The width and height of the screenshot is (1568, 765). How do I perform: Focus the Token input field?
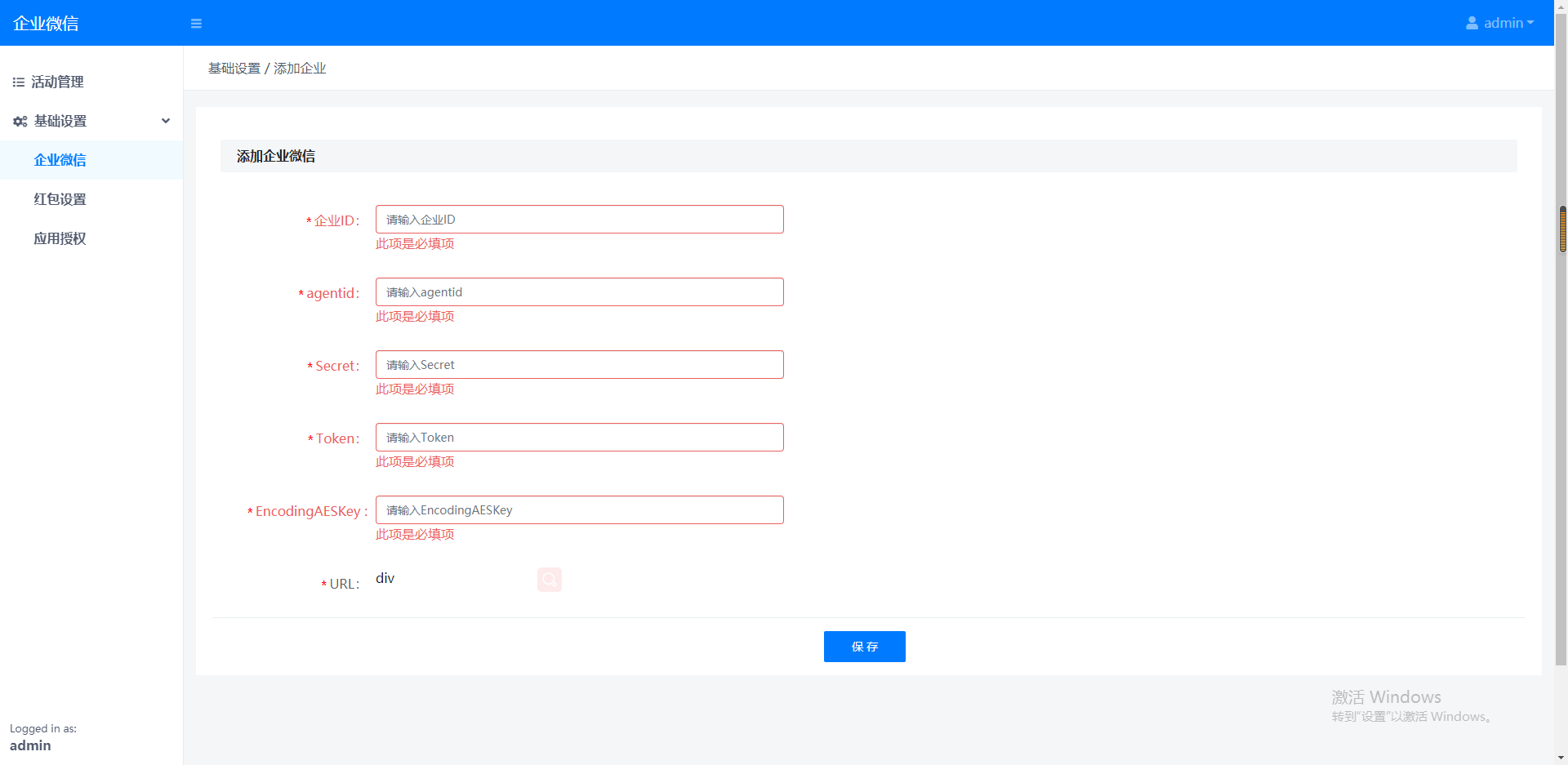click(580, 437)
